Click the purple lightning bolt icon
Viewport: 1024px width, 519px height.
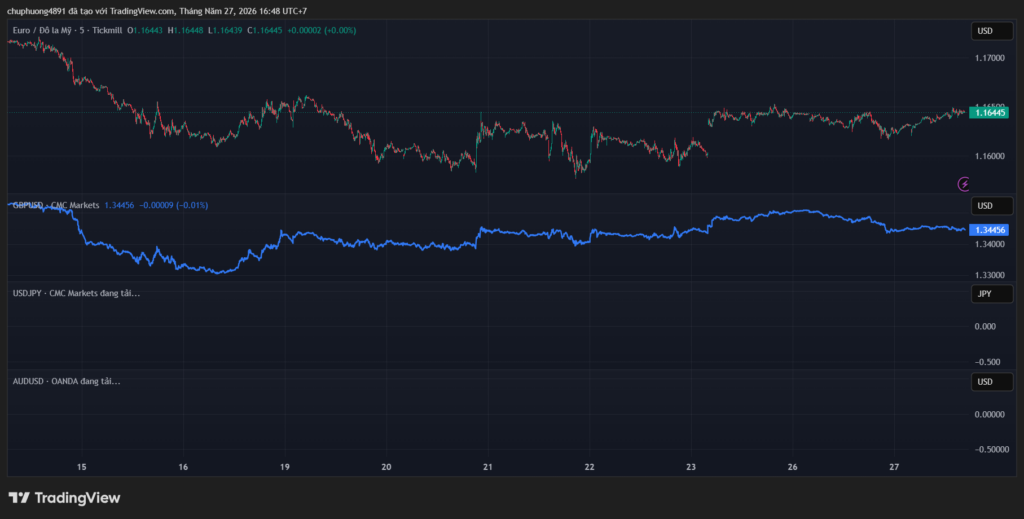[x=964, y=184]
